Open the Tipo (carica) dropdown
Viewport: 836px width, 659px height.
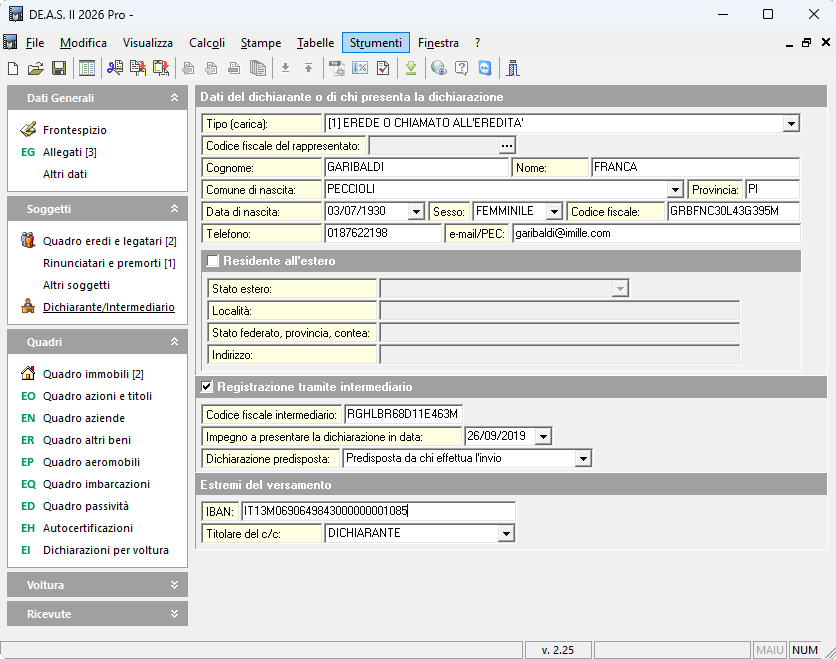791,123
